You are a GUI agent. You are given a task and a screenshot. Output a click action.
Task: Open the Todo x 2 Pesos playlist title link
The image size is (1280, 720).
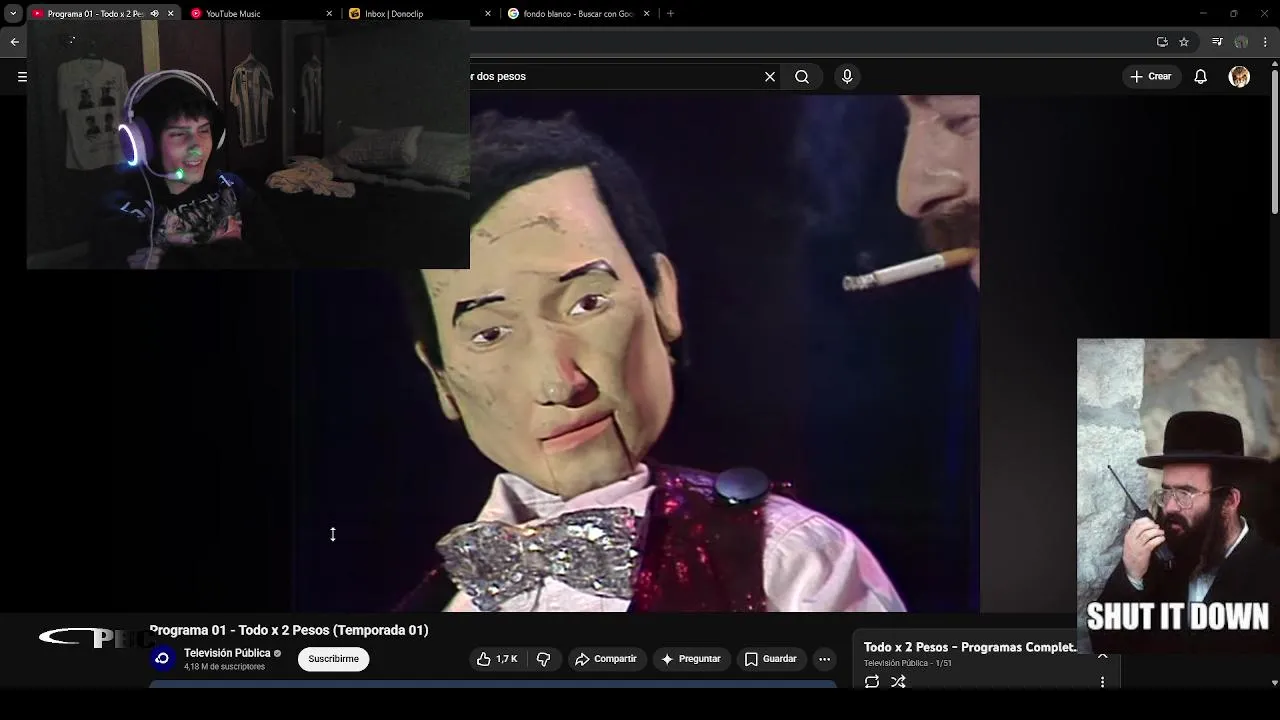point(970,647)
